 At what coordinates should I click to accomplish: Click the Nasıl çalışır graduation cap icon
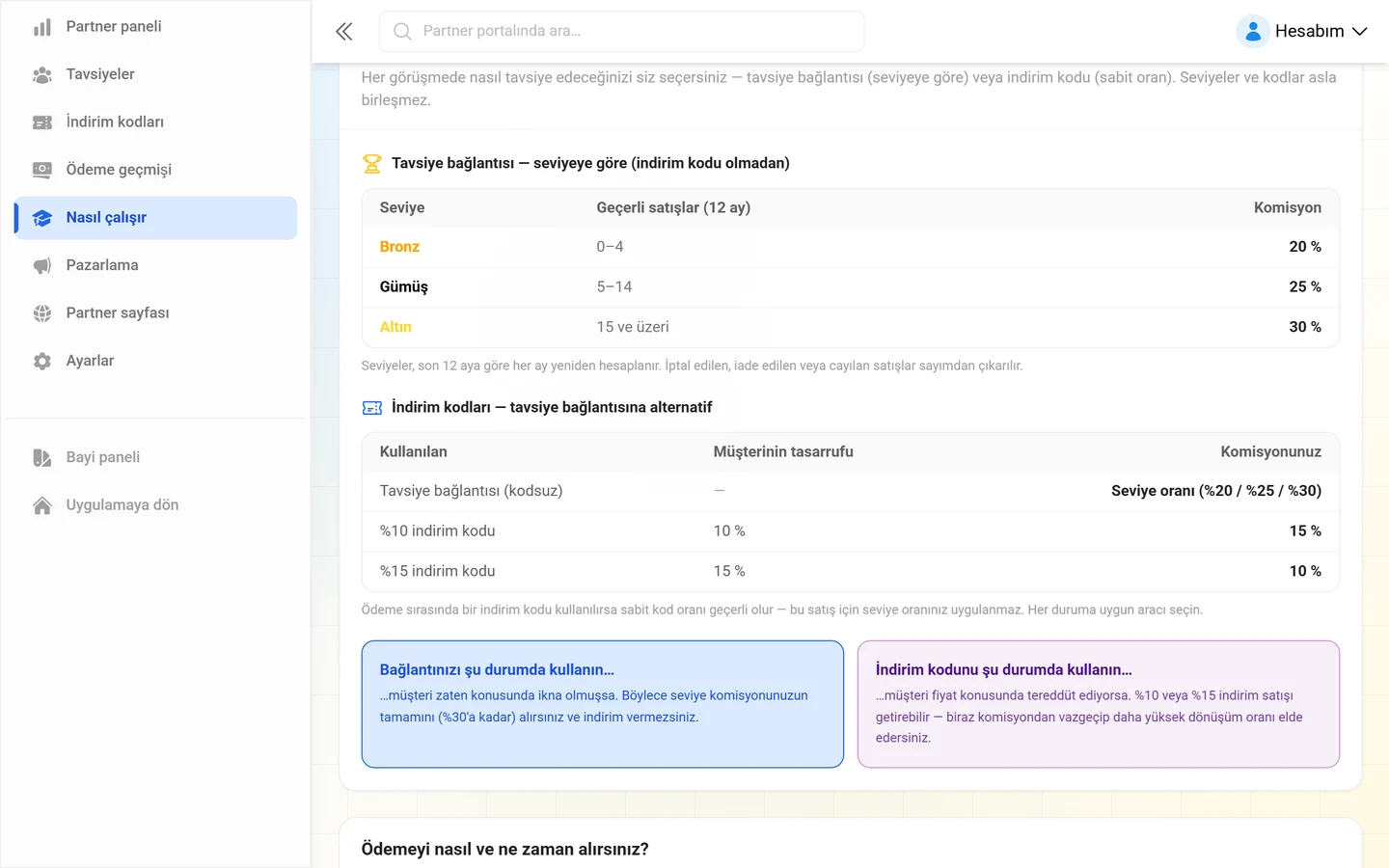click(x=42, y=218)
